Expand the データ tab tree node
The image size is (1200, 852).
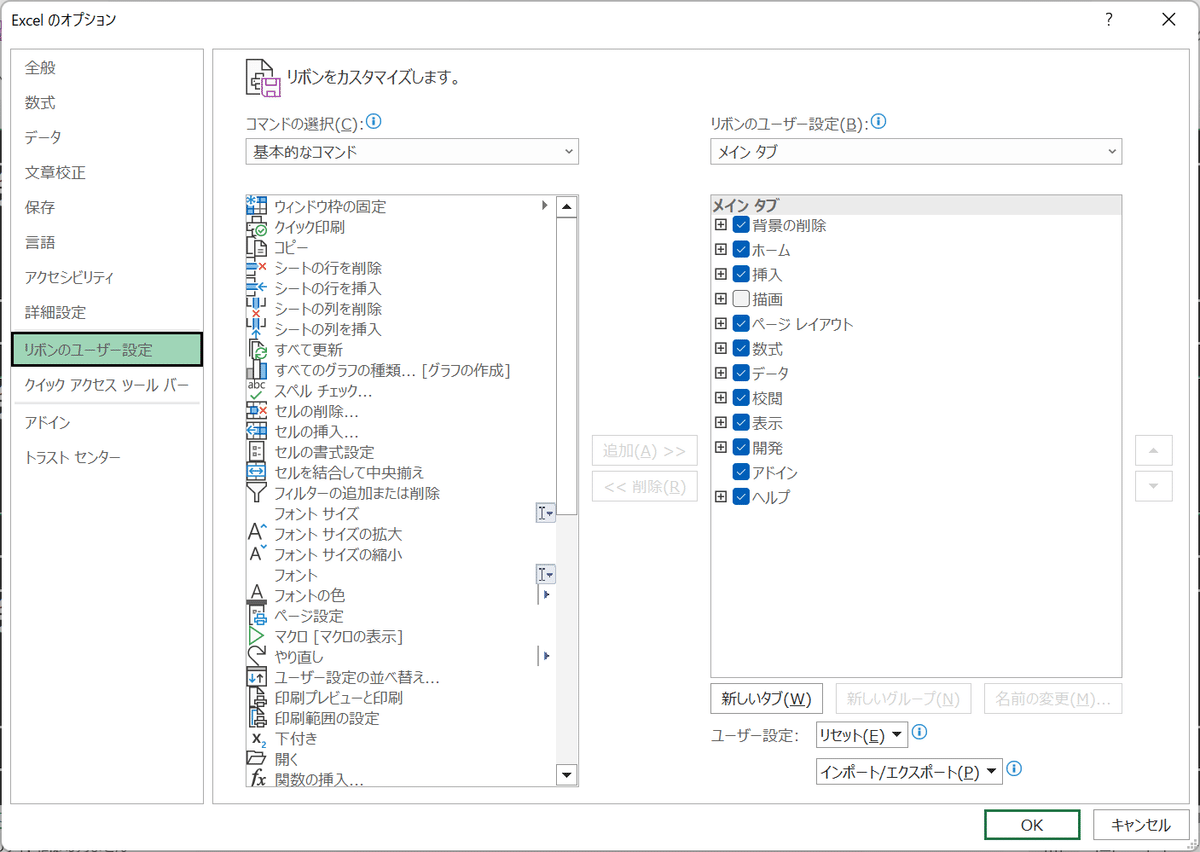(x=720, y=373)
